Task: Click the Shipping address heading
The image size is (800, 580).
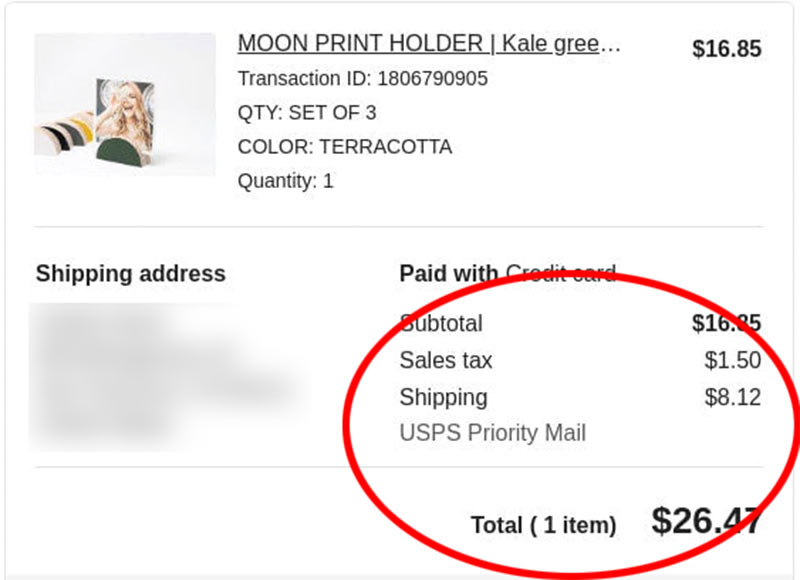Action: coord(130,274)
